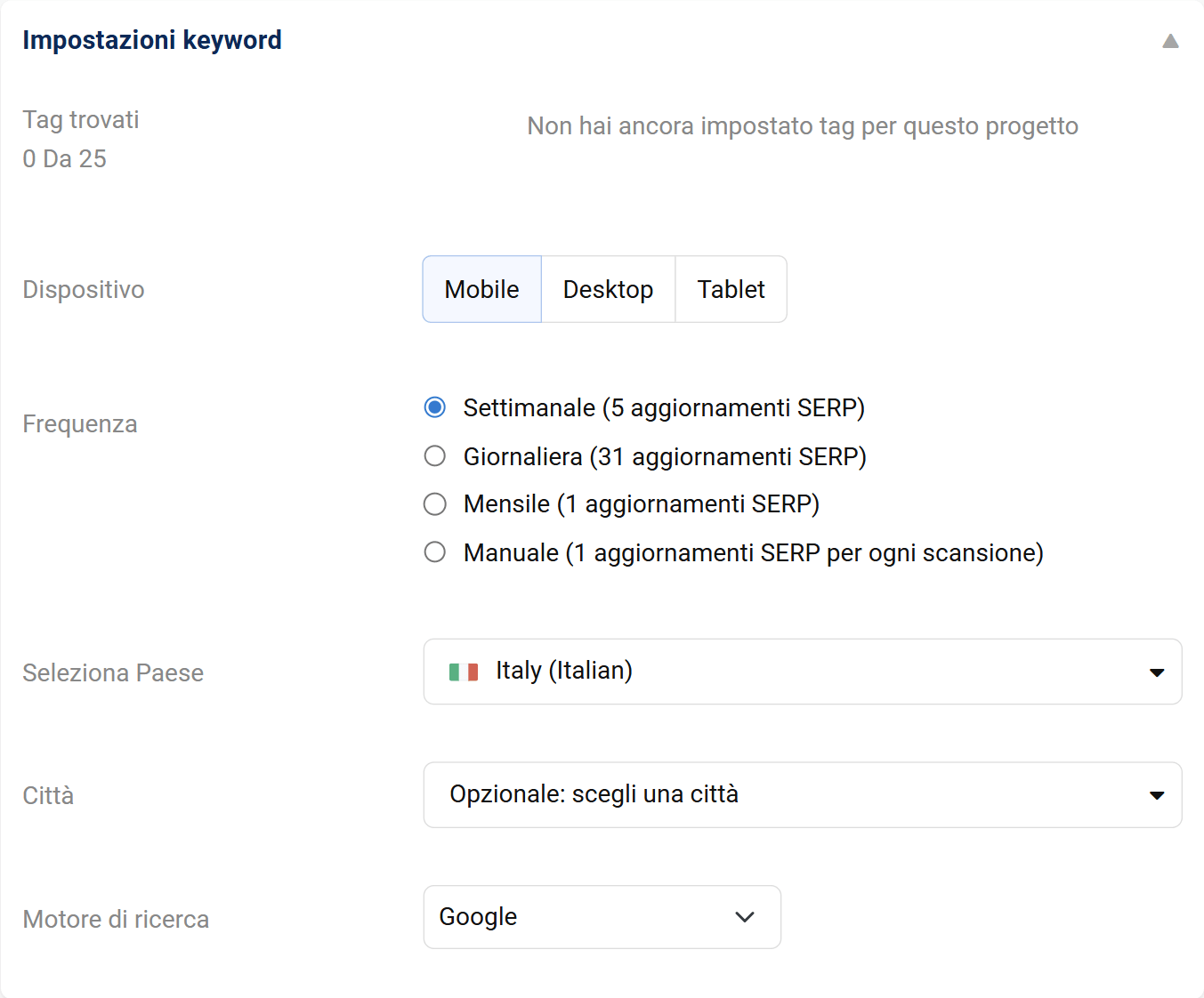The height and width of the screenshot is (998, 1204).
Task: Switch to the Desktop device option
Action: click(608, 289)
